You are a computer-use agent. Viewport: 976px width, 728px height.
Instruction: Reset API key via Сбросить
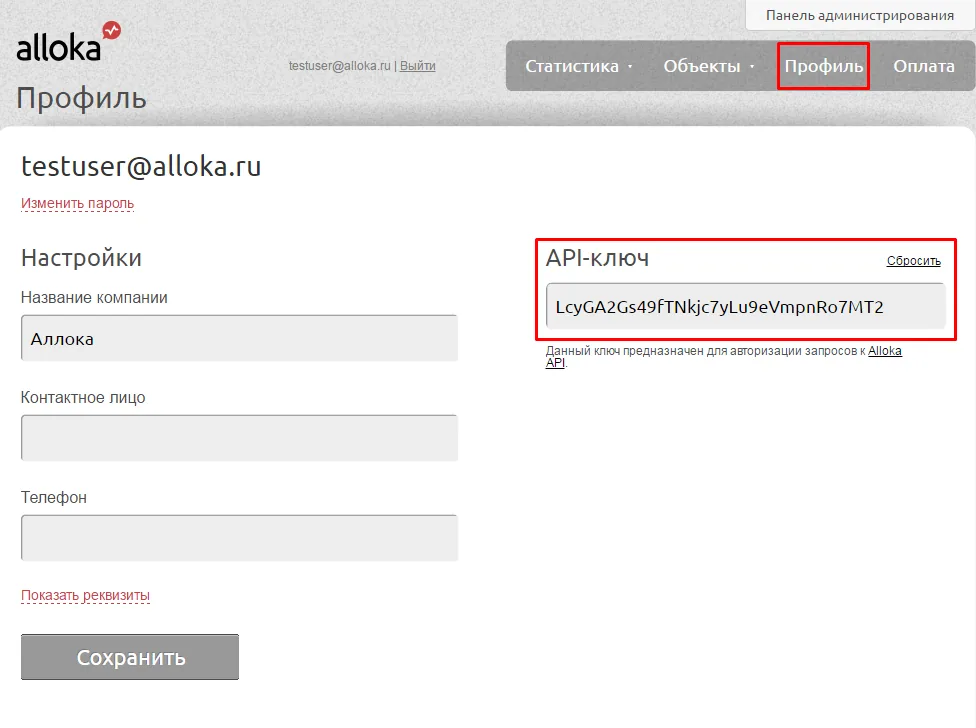(x=913, y=261)
